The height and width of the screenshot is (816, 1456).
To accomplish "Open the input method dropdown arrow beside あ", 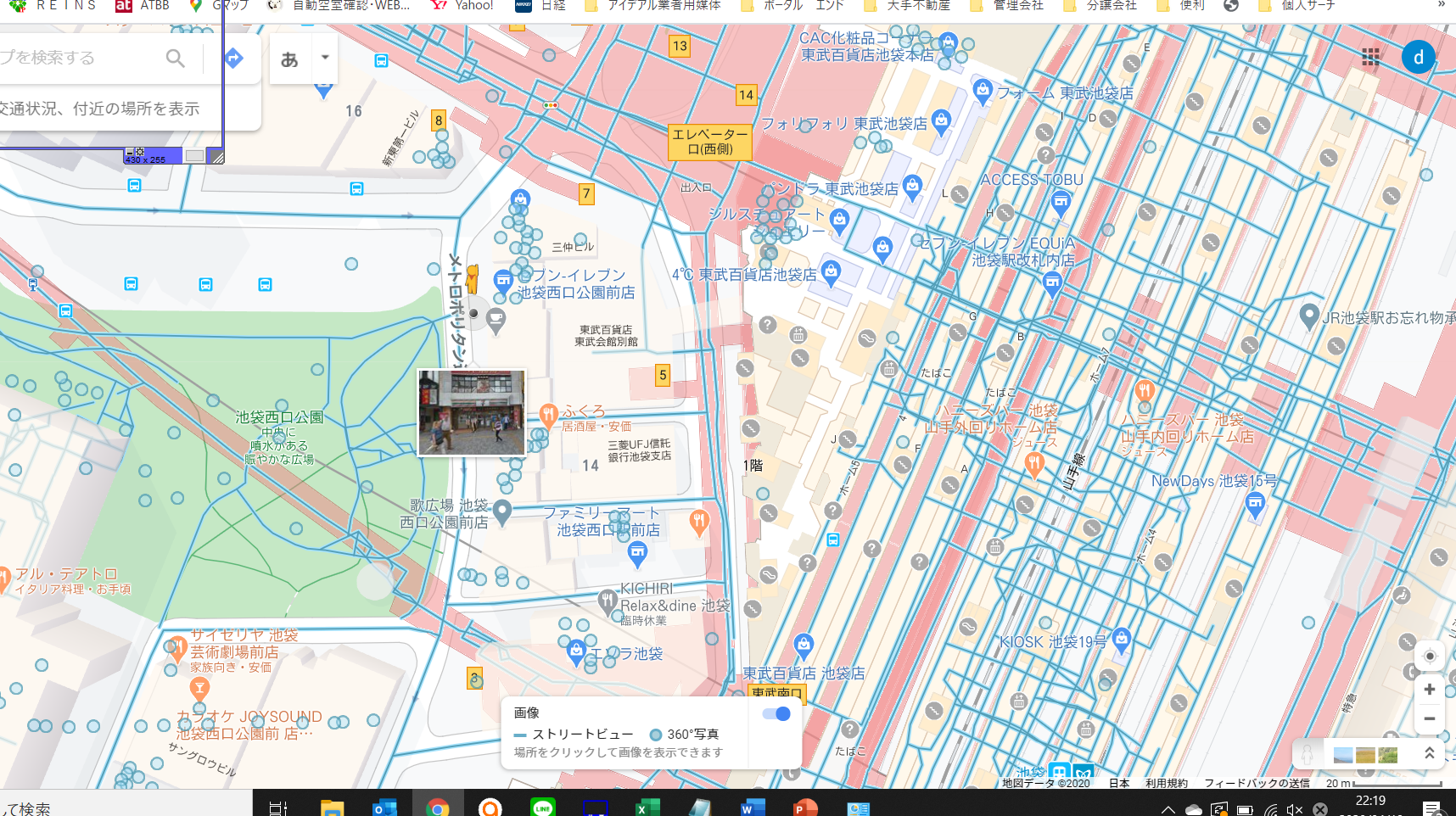I will click(x=325, y=58).
